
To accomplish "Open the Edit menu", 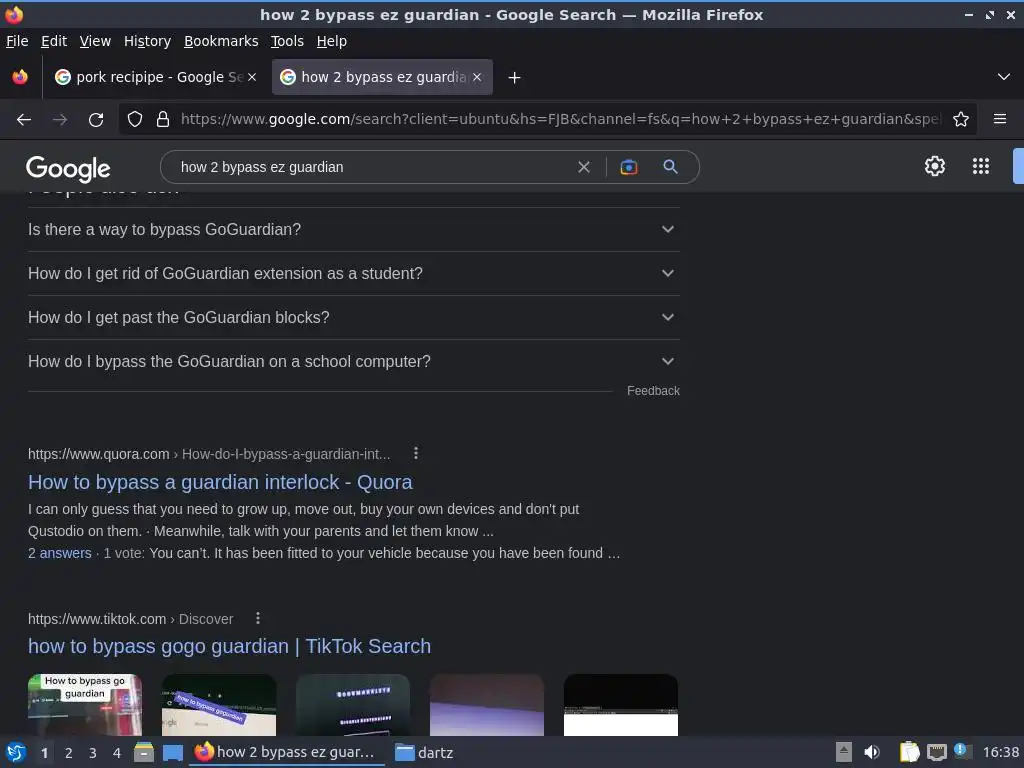I will click(x=54, y=41).
